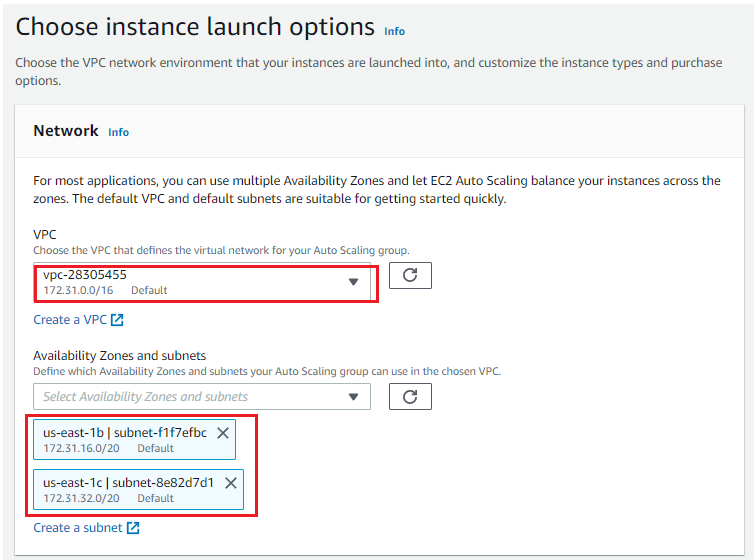
Task: Remove the us-east-1b subnet-f1f7efbc selection
Action: pos(223,433)
